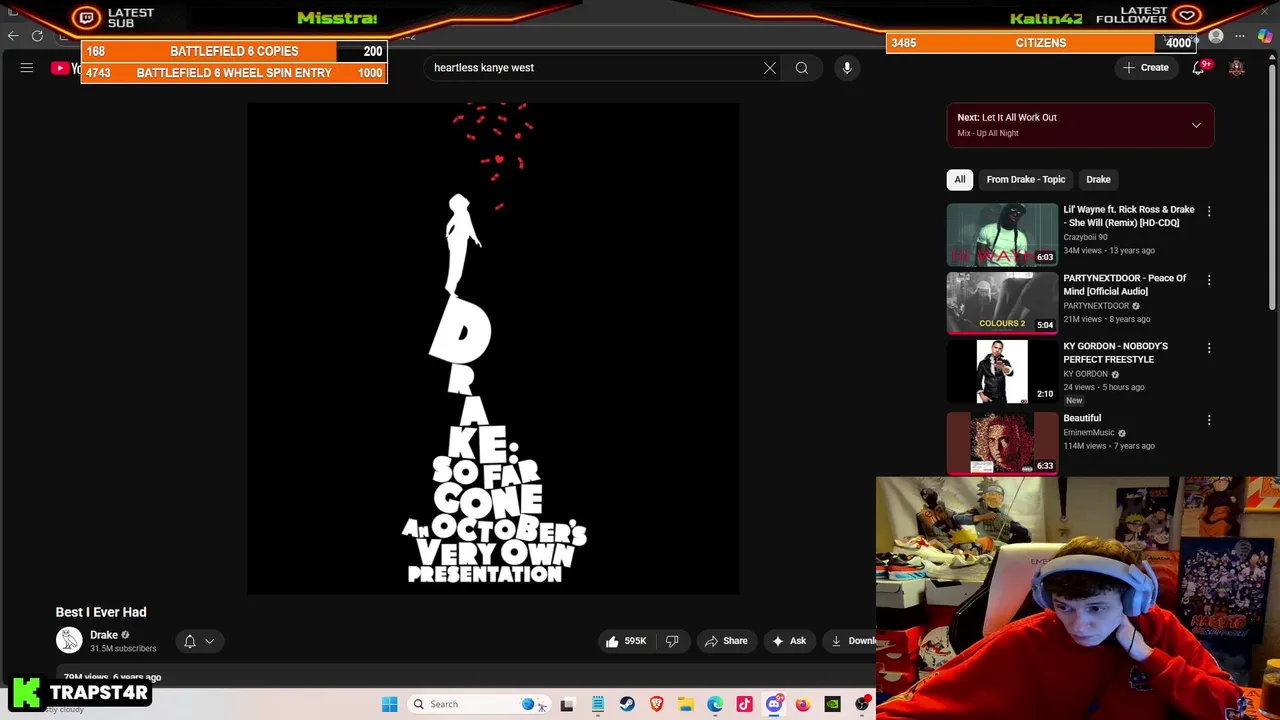The image size is (1280, 720).
Task: Open Windows Start menu
Action: click(389, 704)
